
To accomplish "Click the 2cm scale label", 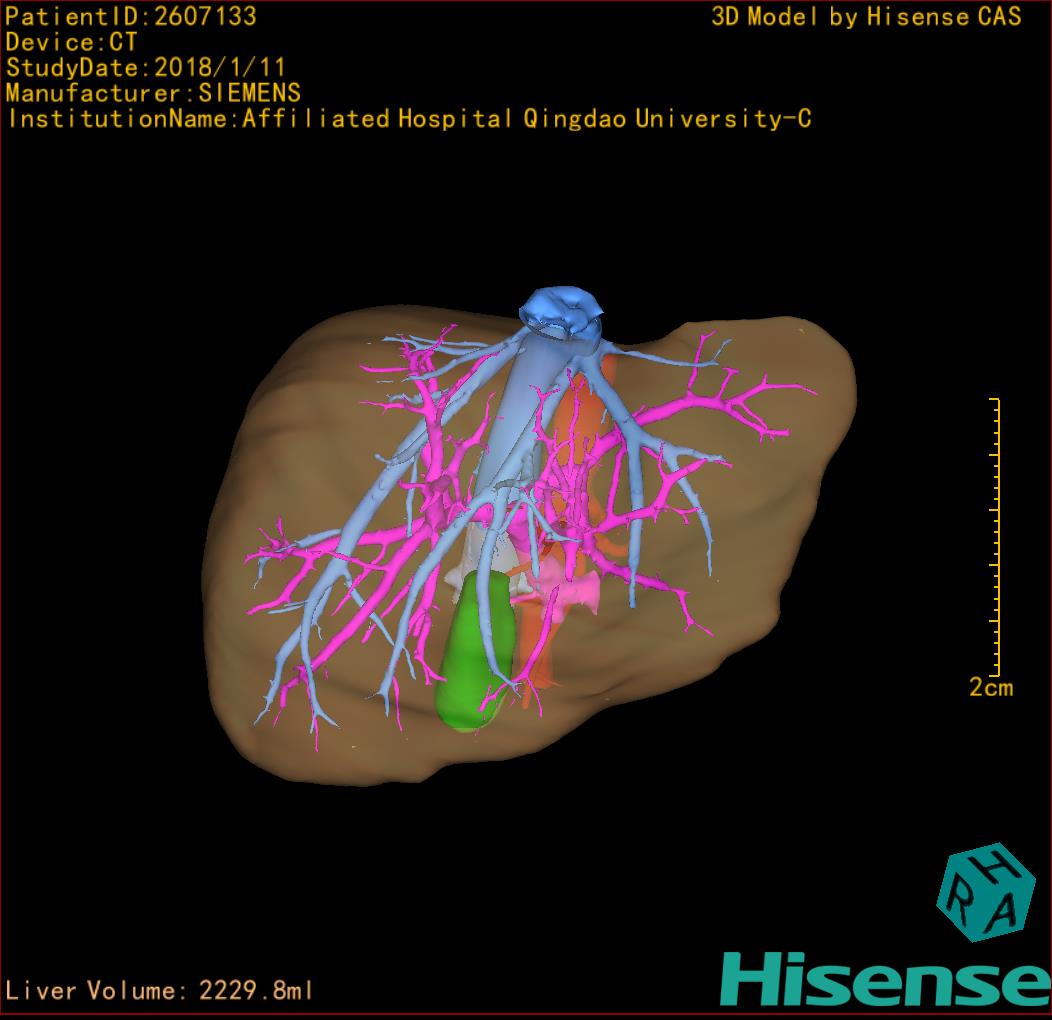I will [990, 688].
